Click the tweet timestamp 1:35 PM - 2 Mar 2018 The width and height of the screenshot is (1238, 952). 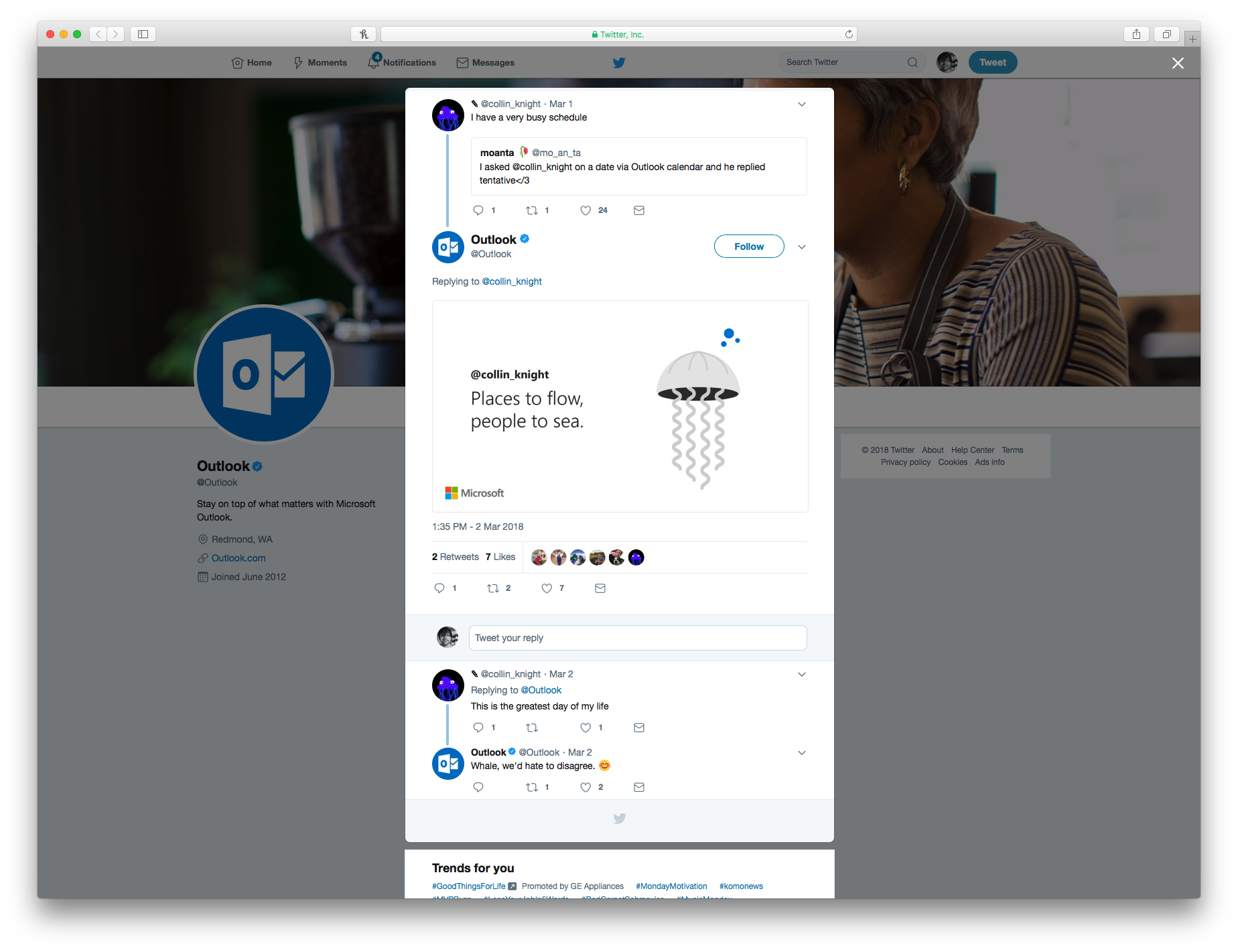click(x=478, y=527)
